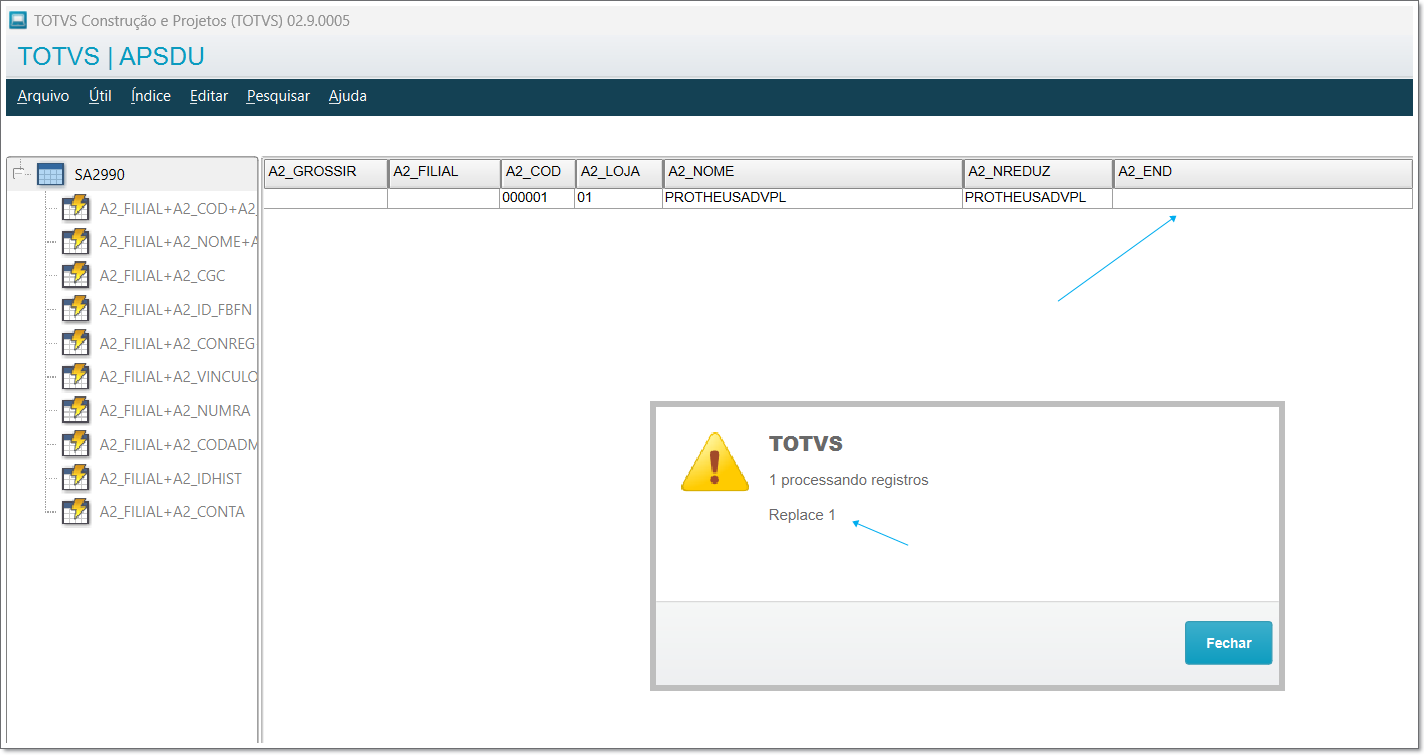Select index A2_FILIAL+A2_CONTA label
This screenshot has width=1425, height=755.
[x=172, y=512]
